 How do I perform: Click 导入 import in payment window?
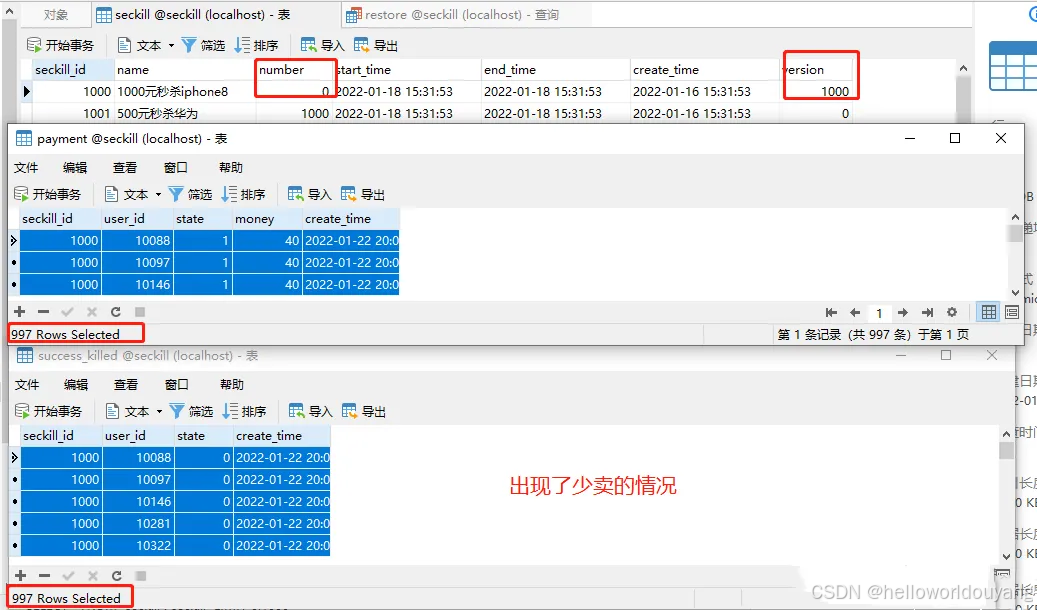pos(310,194)
